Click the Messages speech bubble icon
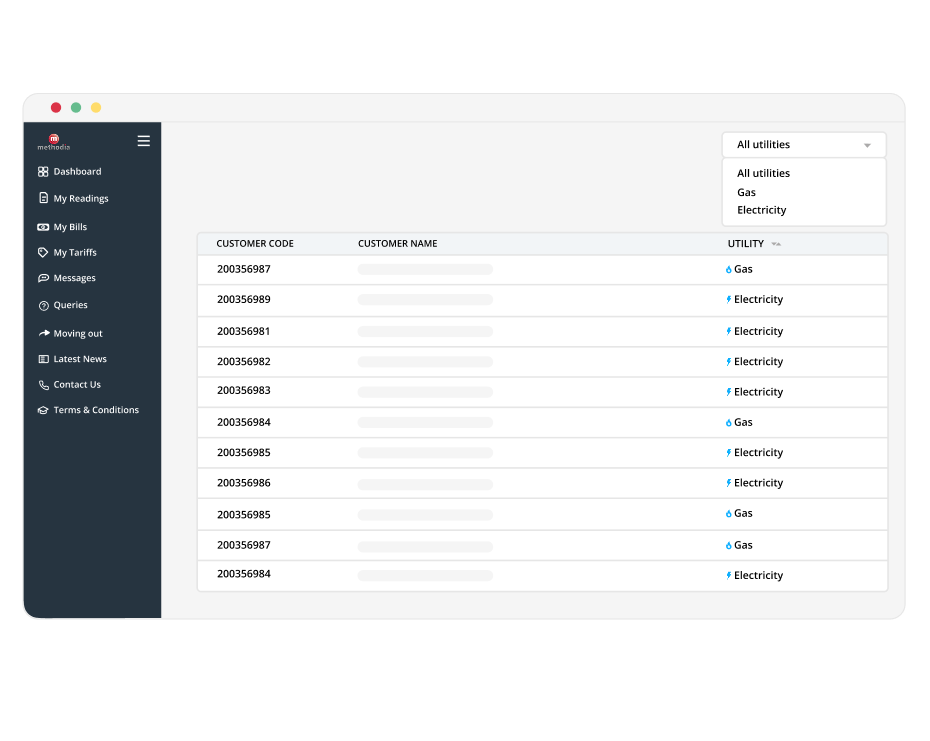930x741 pixels. point(43,278)
